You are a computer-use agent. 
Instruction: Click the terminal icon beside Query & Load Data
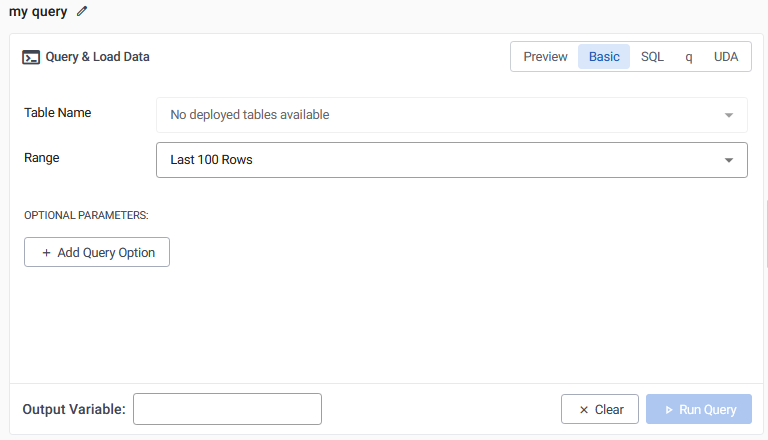coord(31,57)
